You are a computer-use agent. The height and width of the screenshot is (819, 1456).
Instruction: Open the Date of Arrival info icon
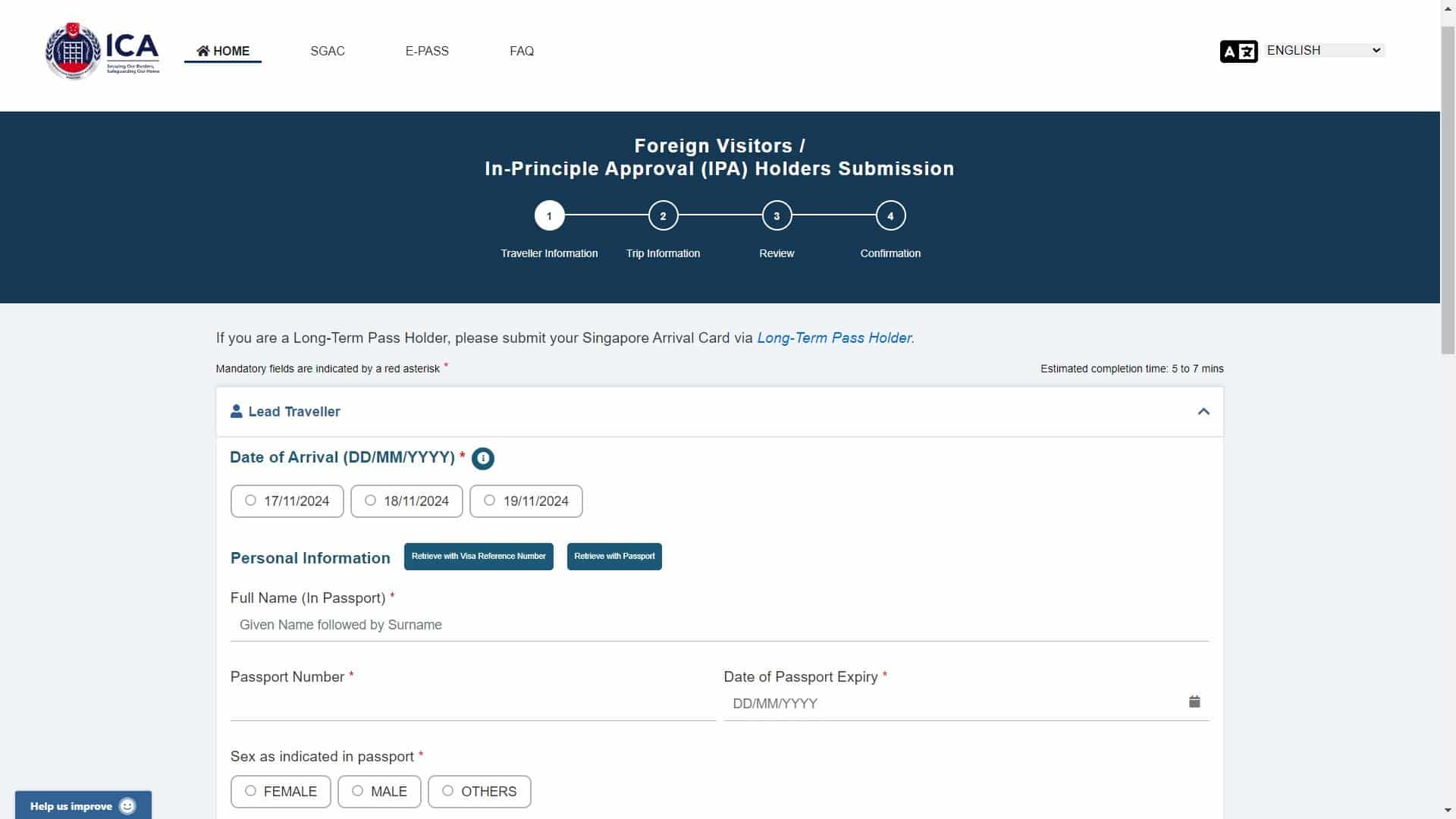coord(483,458)
